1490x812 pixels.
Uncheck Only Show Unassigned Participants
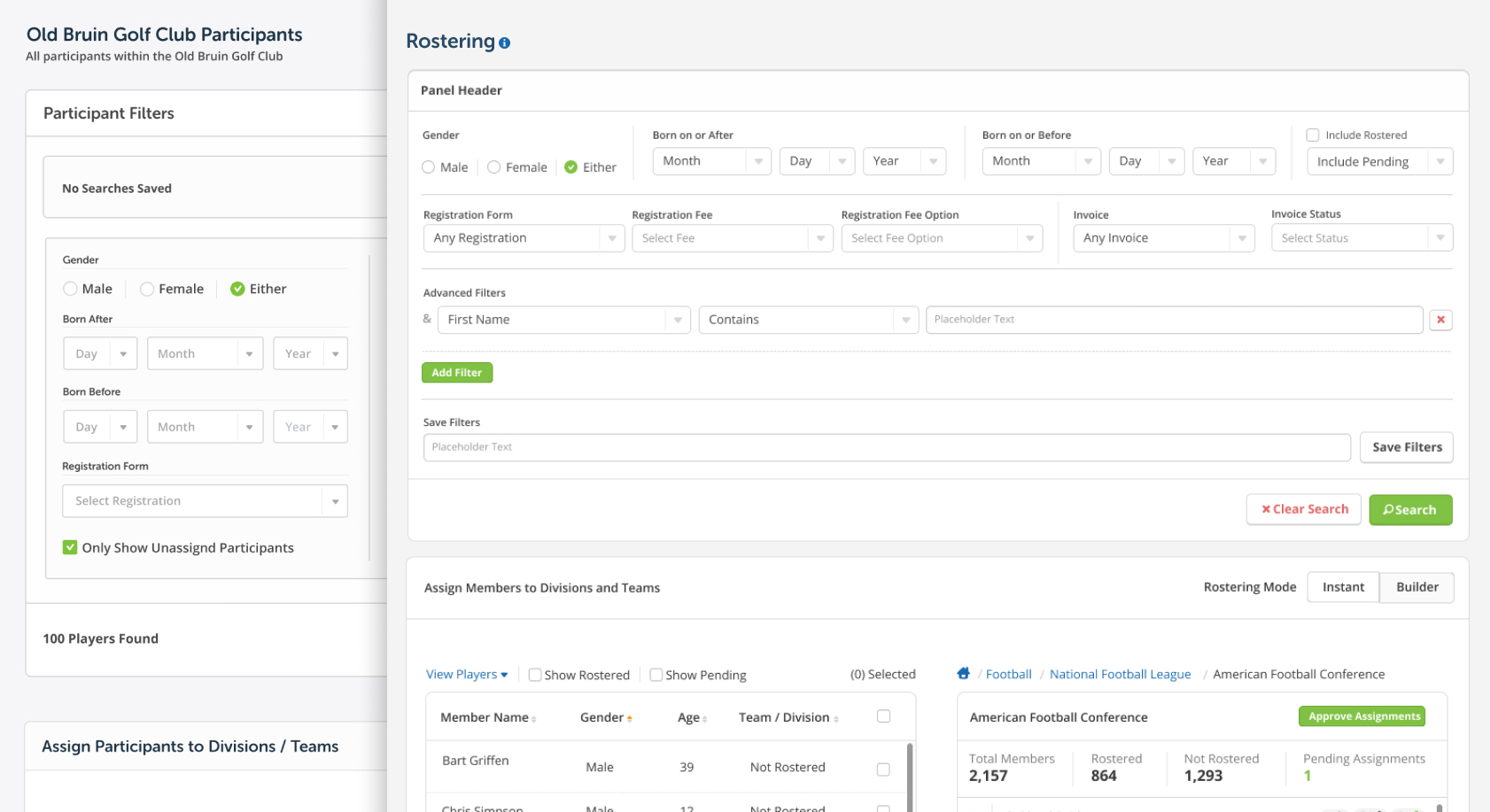click(70, 548)
